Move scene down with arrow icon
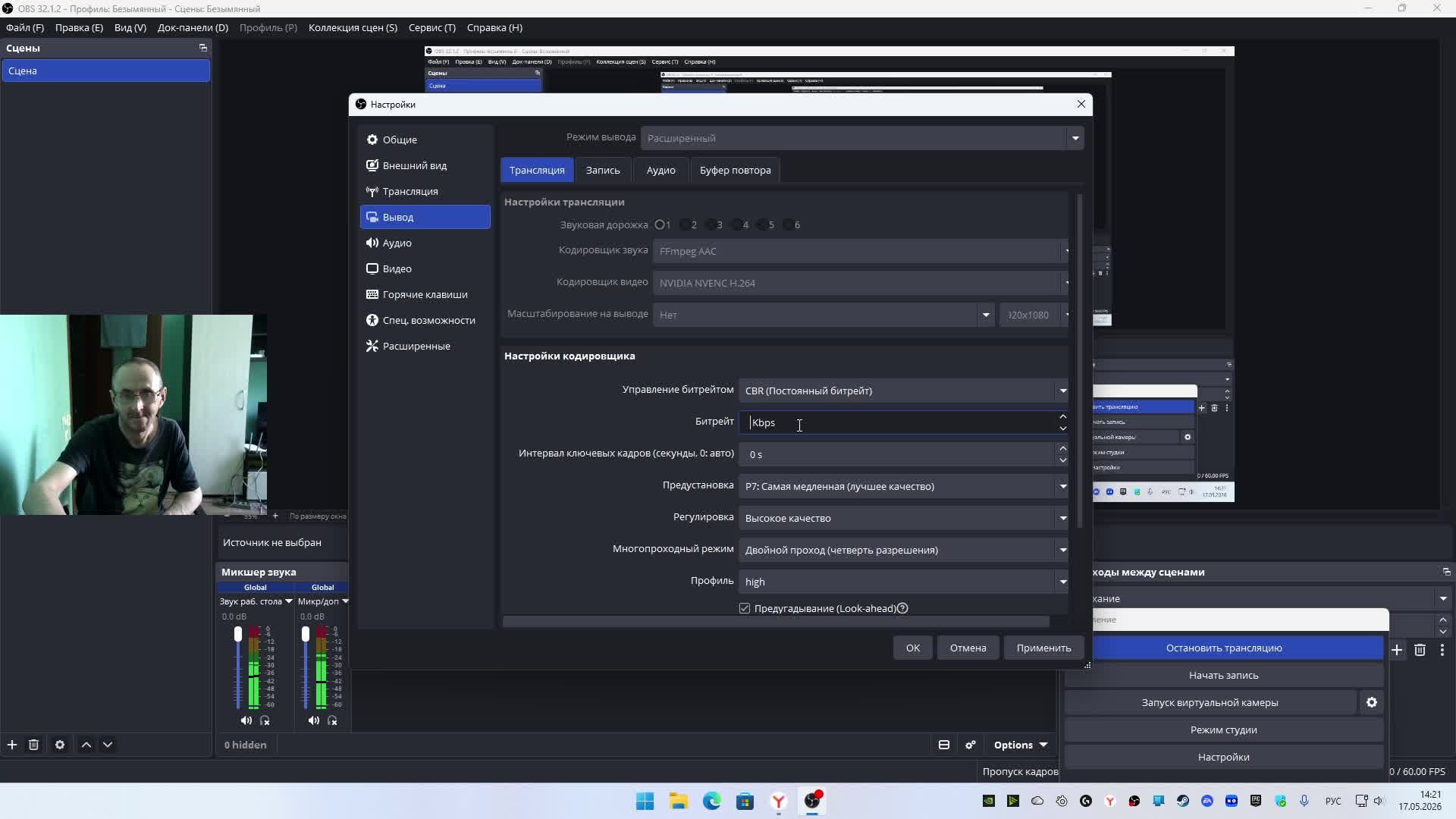This screenshot has width=1456, height=819. point(108,745)
